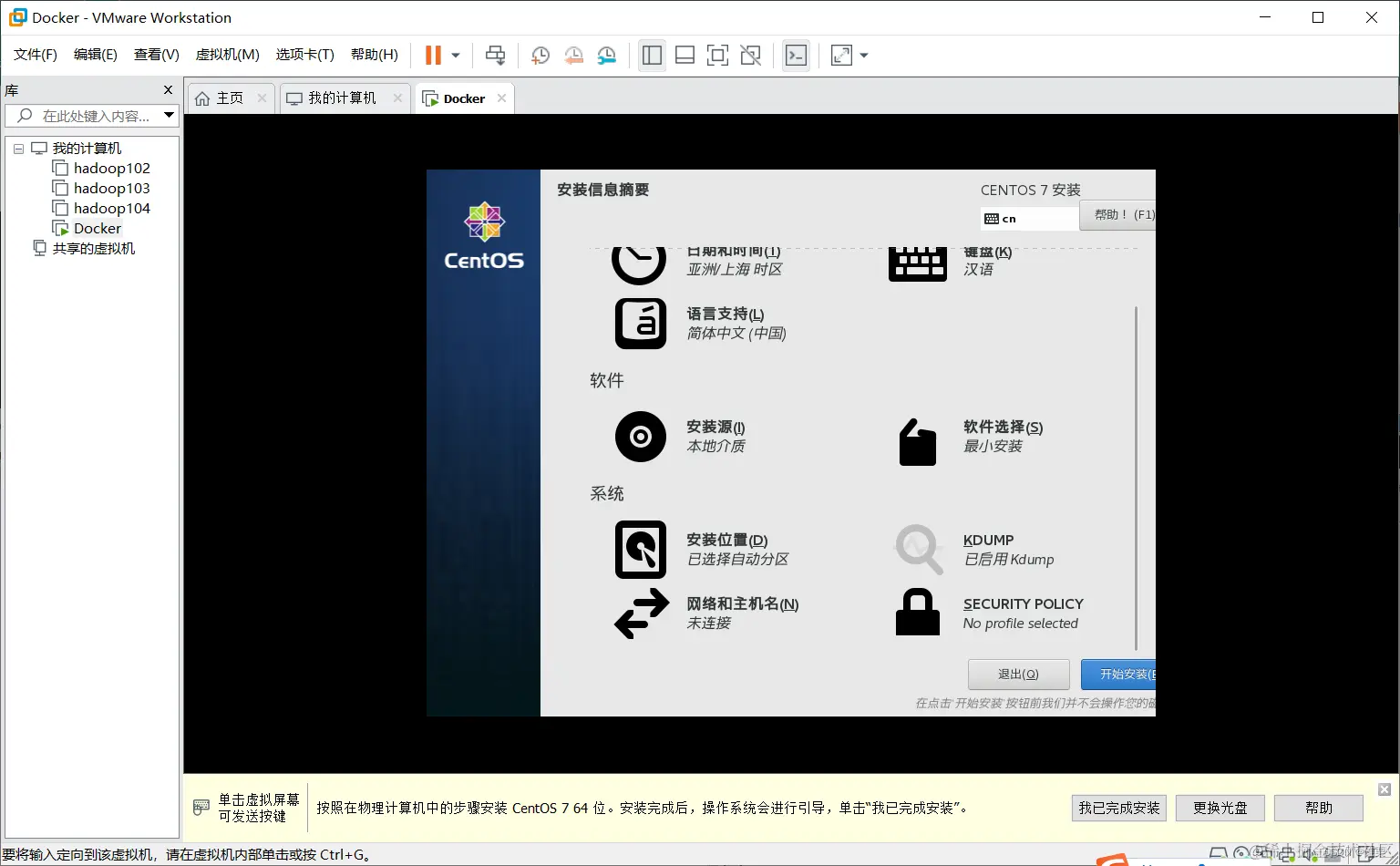Click the cn keyboard layout indicator
The image size is (1400, 866).
(x=1030, y=219)
